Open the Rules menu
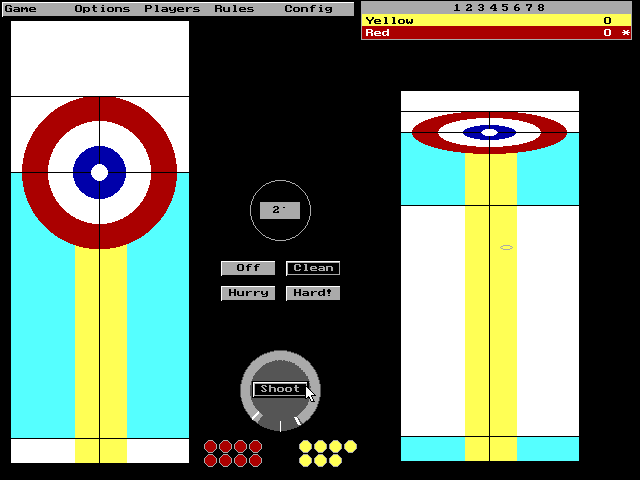This screenshot has height=480, width=640. [234, 9]
